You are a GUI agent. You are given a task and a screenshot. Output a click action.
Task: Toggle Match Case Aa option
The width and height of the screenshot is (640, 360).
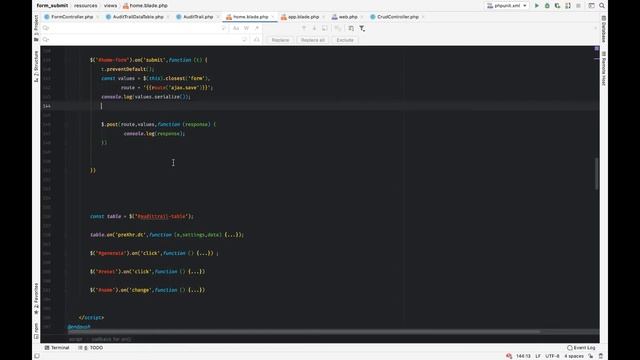pos(236,28)
